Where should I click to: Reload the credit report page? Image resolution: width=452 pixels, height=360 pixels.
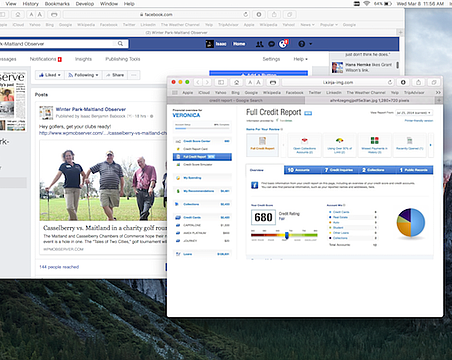point(390,82)
